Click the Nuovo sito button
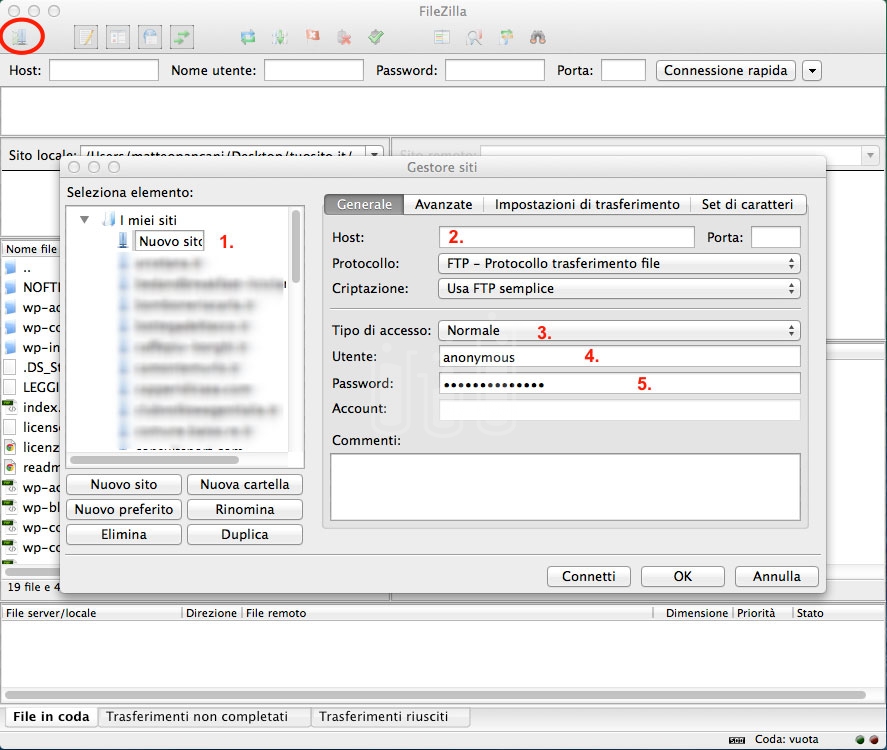 pos(124,485)
